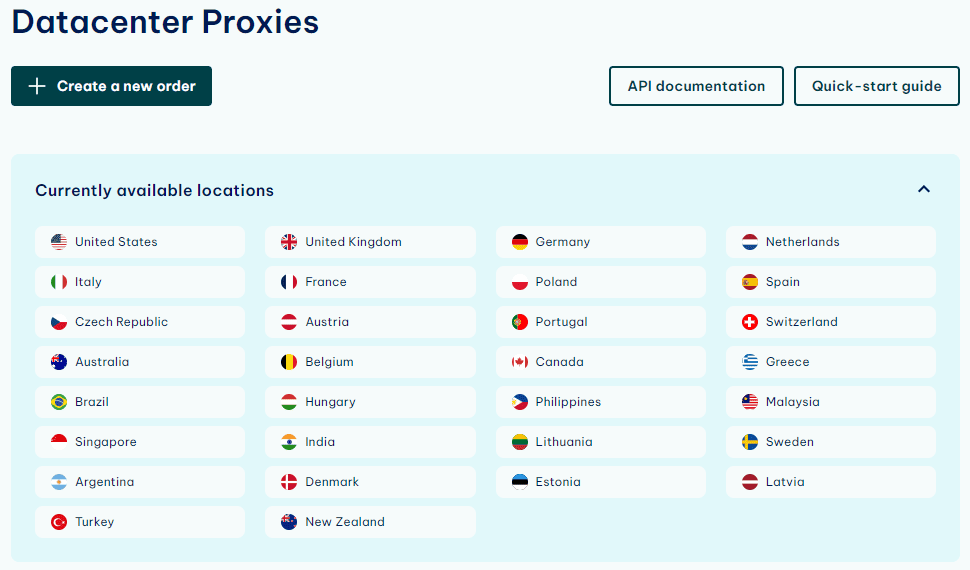Click the plus icon on Create order
Image resolution: width=970 pixels, height=570 pixels.
click(37, 86)
